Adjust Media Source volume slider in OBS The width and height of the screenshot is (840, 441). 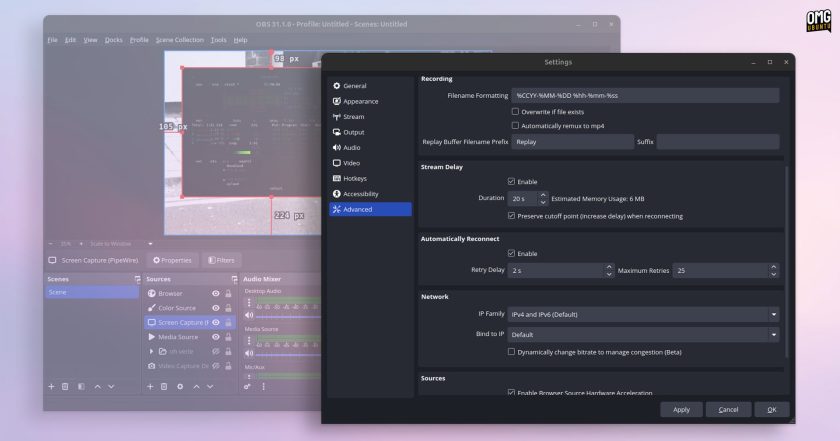tap(288, 354)
